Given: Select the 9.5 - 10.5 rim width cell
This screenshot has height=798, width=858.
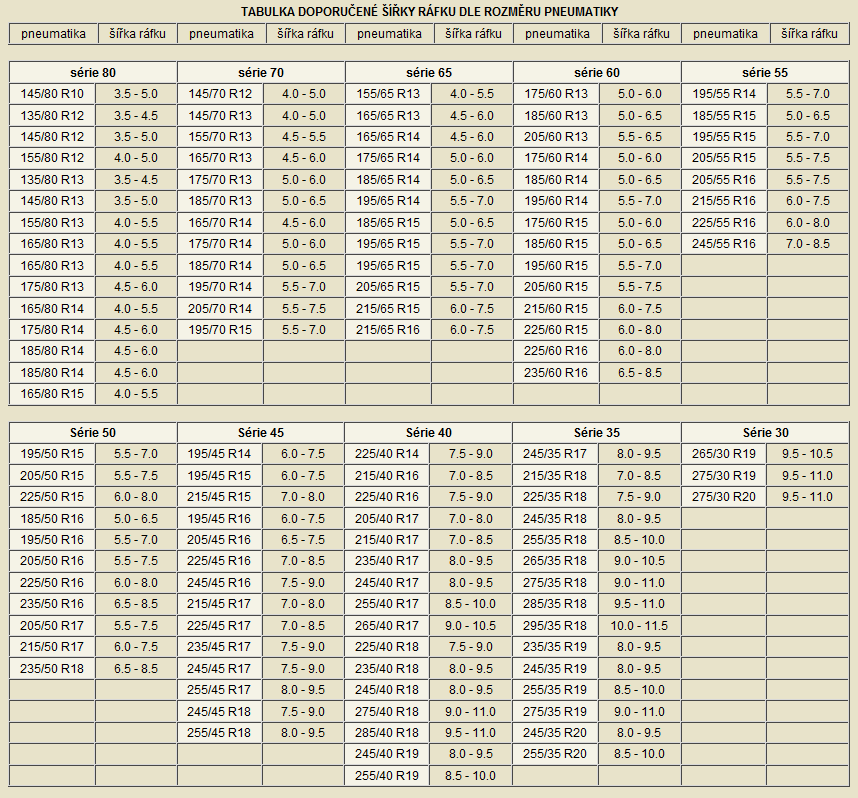Looking at the screenshot, I should pos(807,453).
